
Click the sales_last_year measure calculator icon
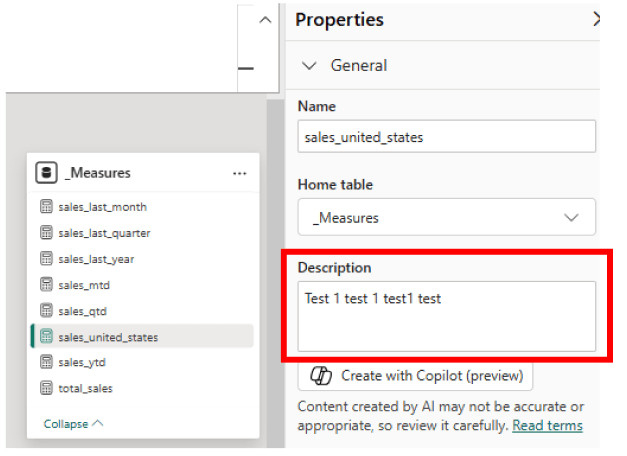[x=46, y=259]
